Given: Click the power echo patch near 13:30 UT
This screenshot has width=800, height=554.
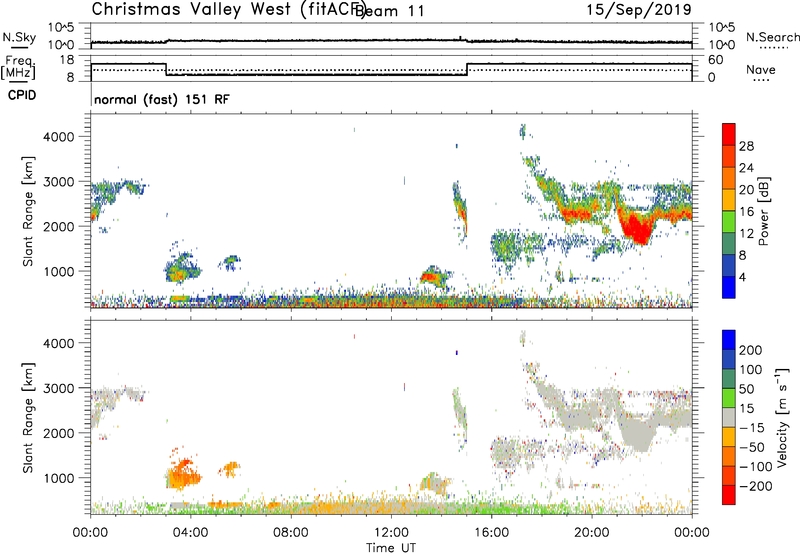Looking at the screenshot, I should 434,277.
